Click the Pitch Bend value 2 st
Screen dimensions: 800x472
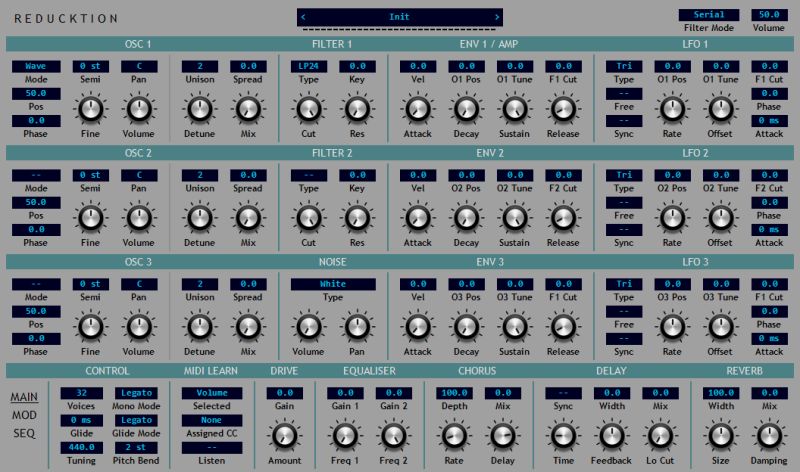pos(136,448)
